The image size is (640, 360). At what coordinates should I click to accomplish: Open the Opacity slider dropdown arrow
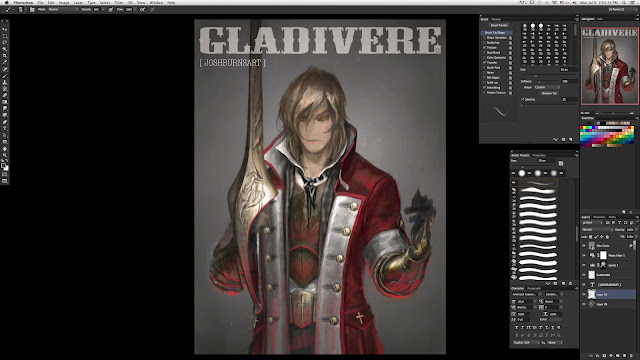pos(104,9)
